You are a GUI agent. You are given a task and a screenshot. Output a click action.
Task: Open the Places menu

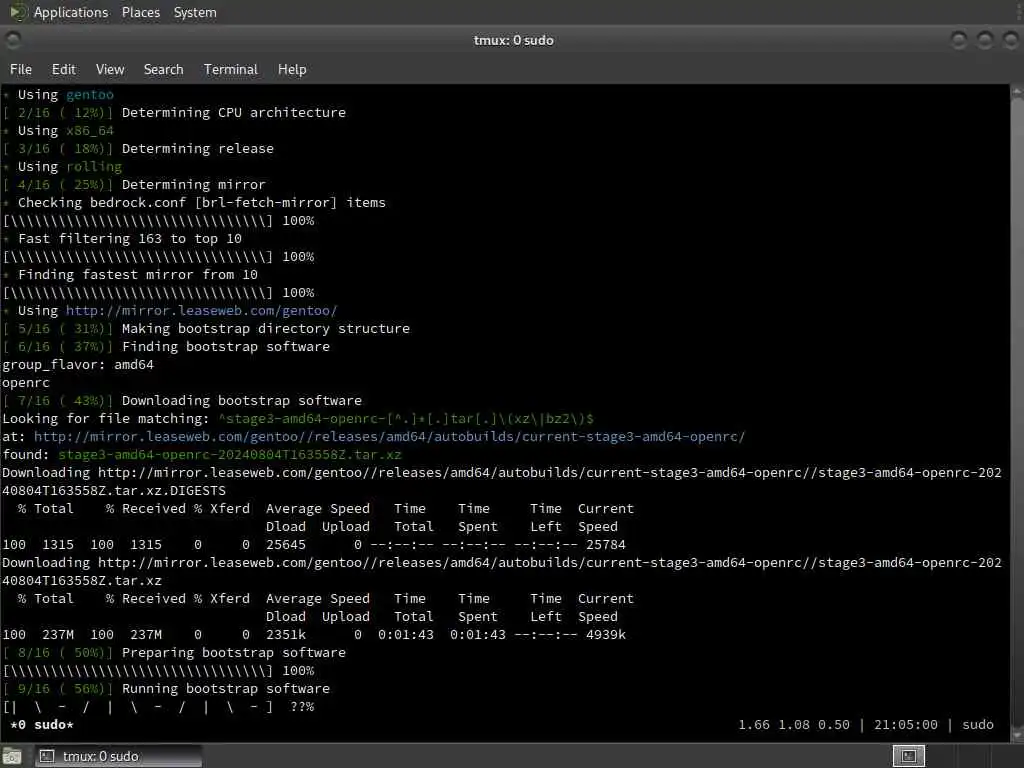140,12
